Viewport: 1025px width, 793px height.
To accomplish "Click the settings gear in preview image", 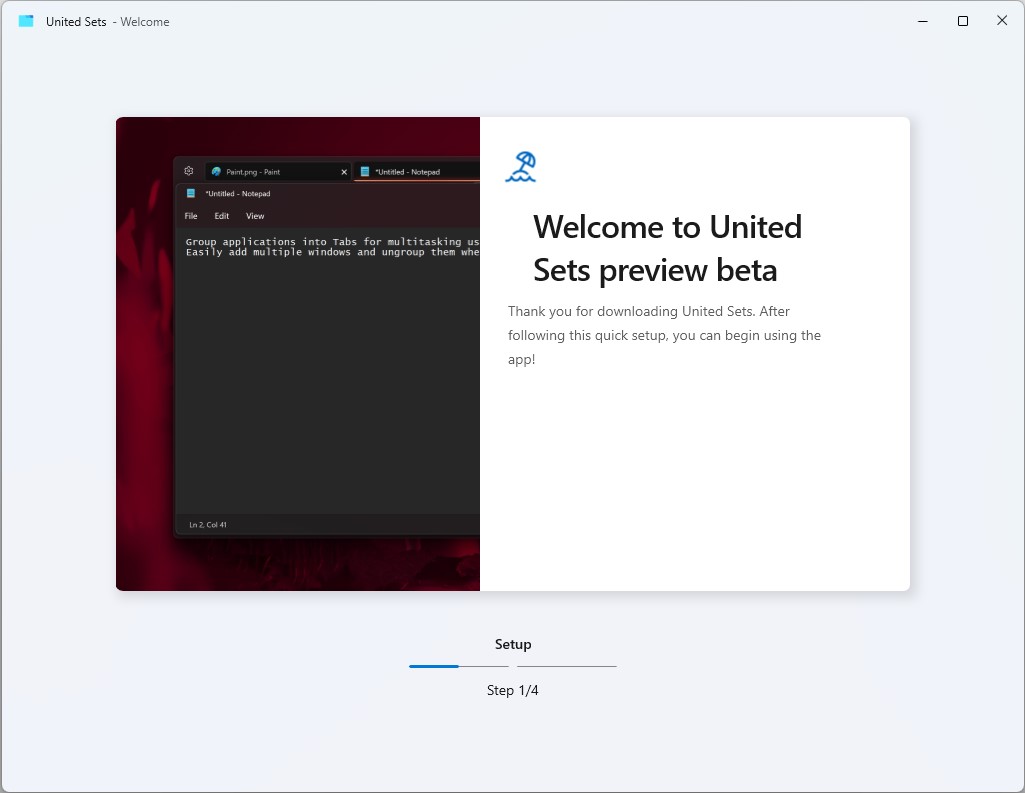I will 189,171.
